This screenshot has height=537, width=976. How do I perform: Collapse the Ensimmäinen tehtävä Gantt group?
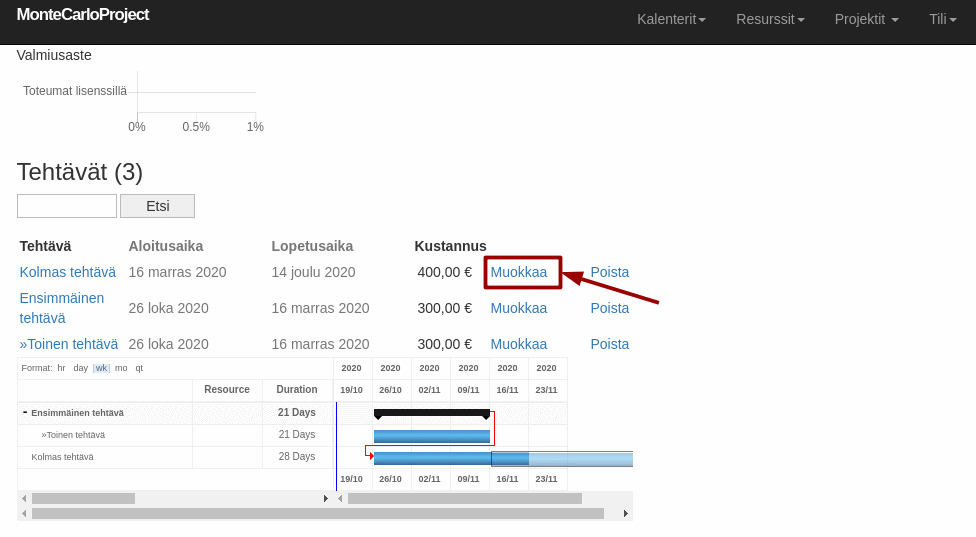pos(24,412)
